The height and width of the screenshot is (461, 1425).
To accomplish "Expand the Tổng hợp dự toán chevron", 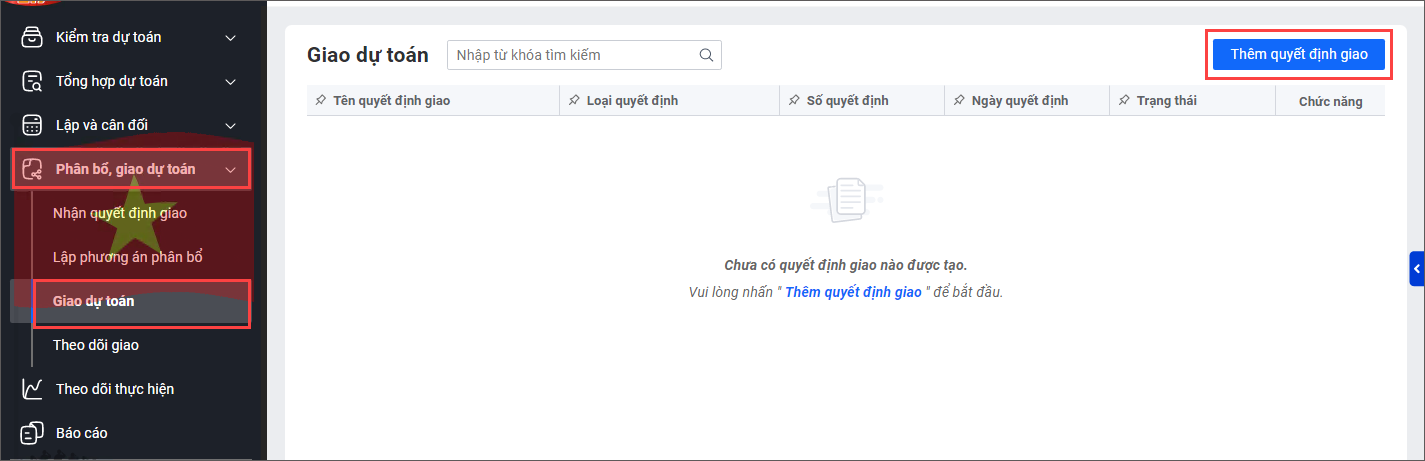I will click(x=231, y=82).
